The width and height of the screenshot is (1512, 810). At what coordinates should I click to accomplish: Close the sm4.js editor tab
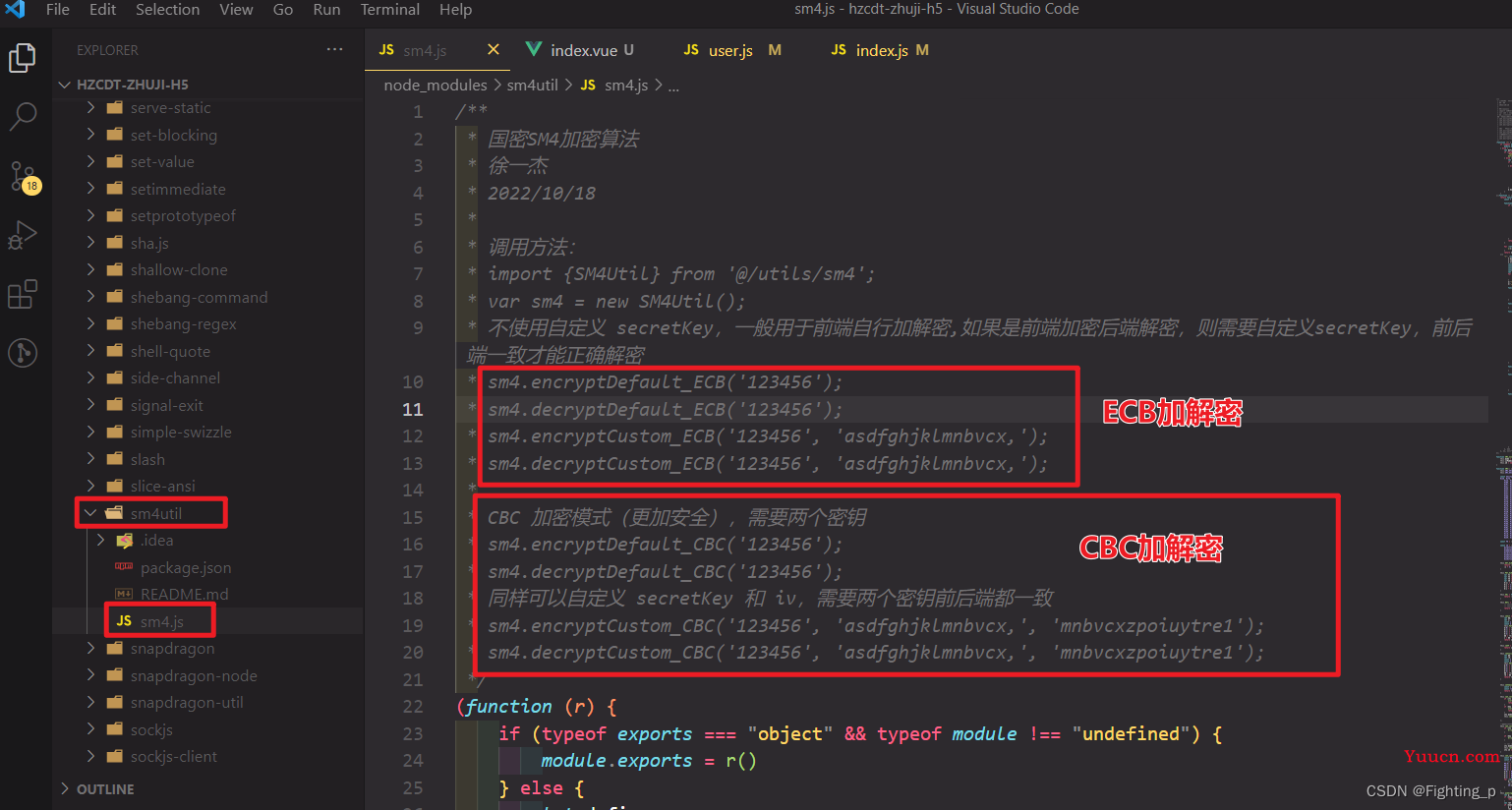point(494,49)
